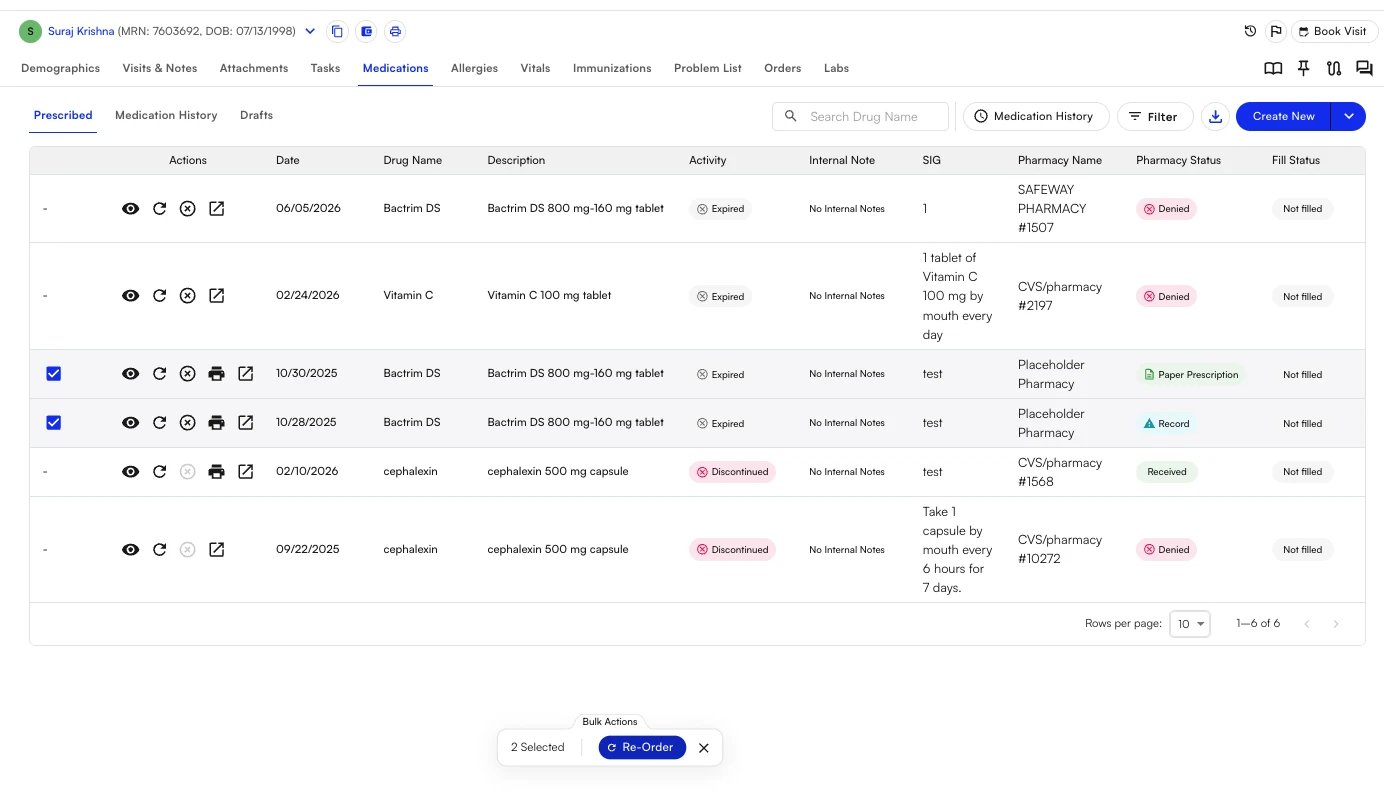Switch to the Demographics tab
Image resolution: width=1384 pixels, height=812 pixels.
pyautogui.click(x=60, y=68)
